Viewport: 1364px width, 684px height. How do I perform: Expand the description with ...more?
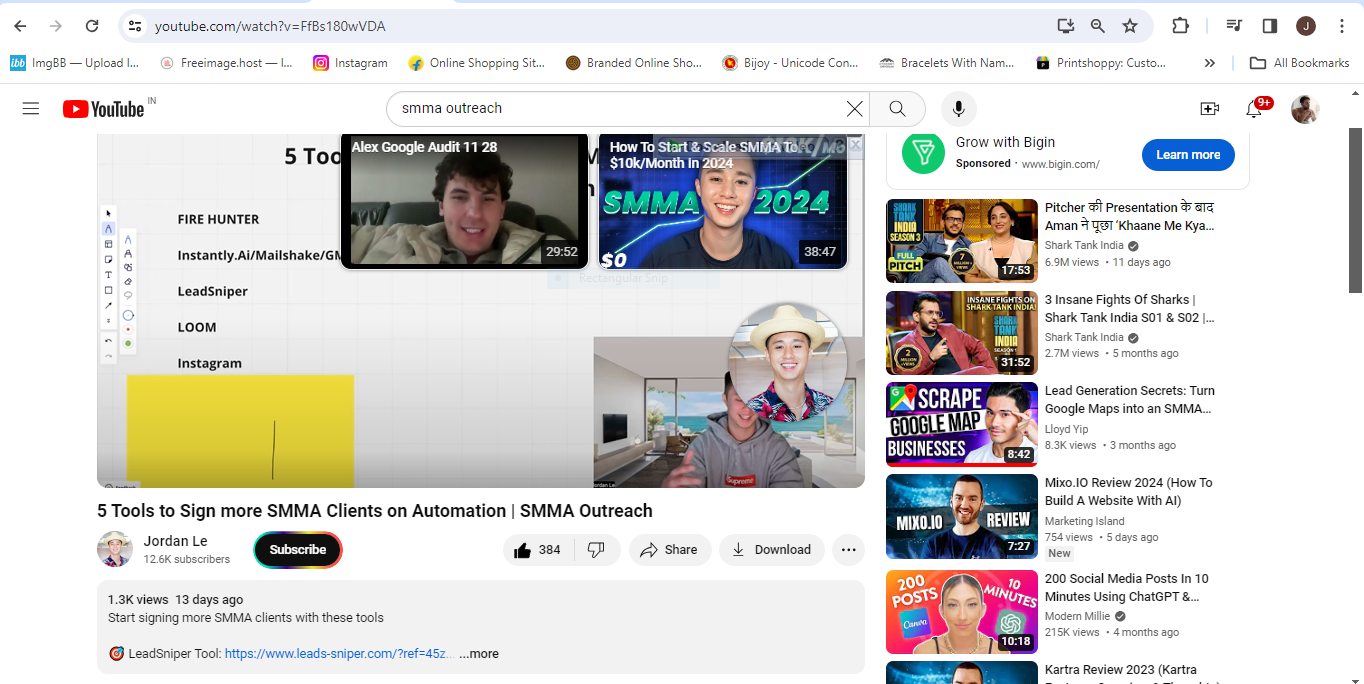tap(479, 654)
